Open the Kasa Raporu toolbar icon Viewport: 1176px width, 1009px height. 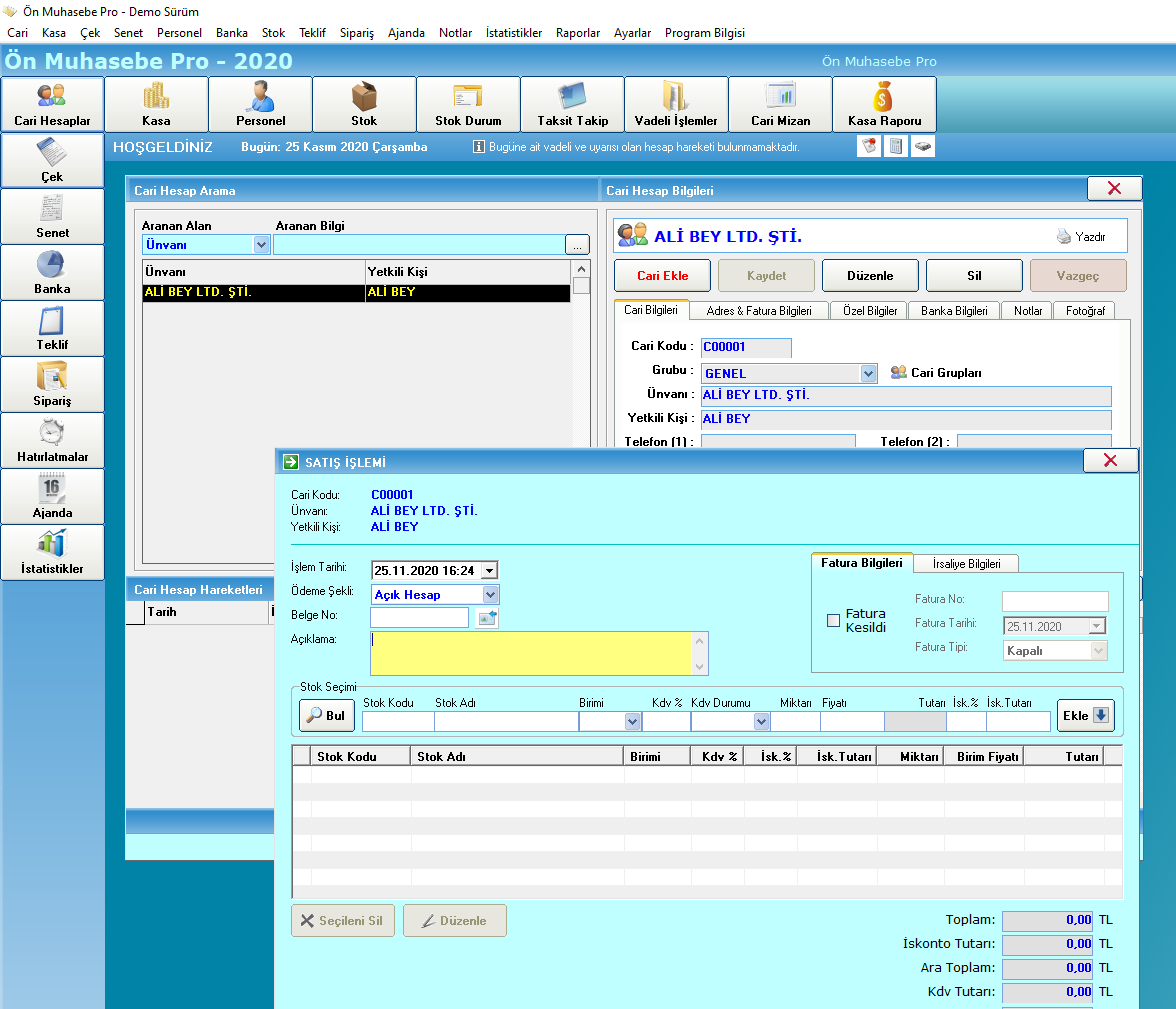pyautogui.click(x=884, y=104)
